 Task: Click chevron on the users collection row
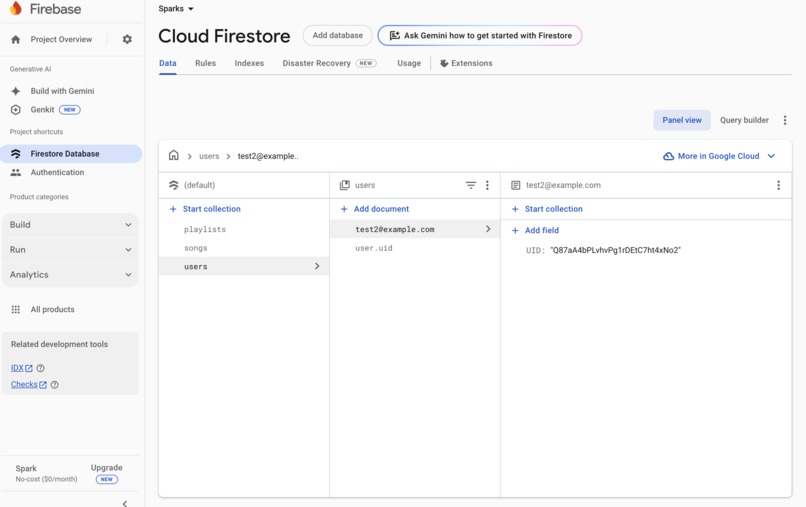click(x=317, y=266)
